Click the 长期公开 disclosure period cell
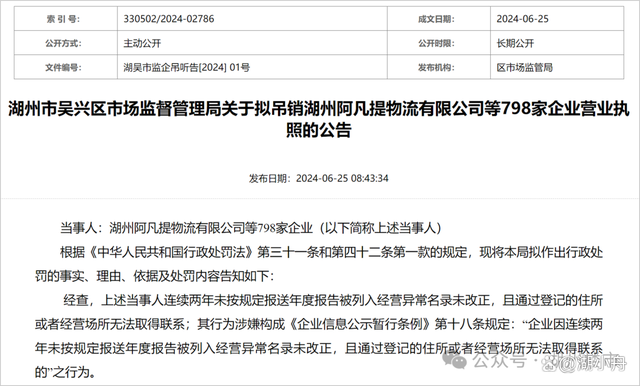640x386 pixels. coord(557,43)
